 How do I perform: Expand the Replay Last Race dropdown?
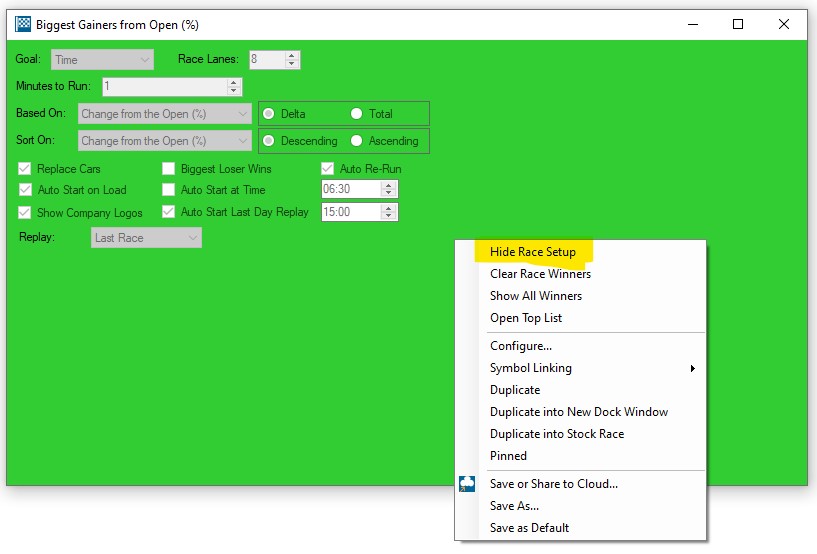146,238
